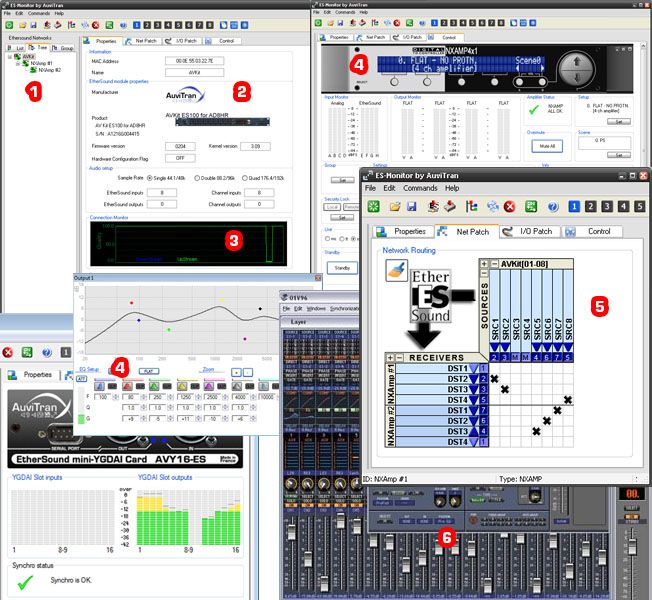Toggle the yellow EQ band button in Output 1 window
652x600 pixels.
182,386
